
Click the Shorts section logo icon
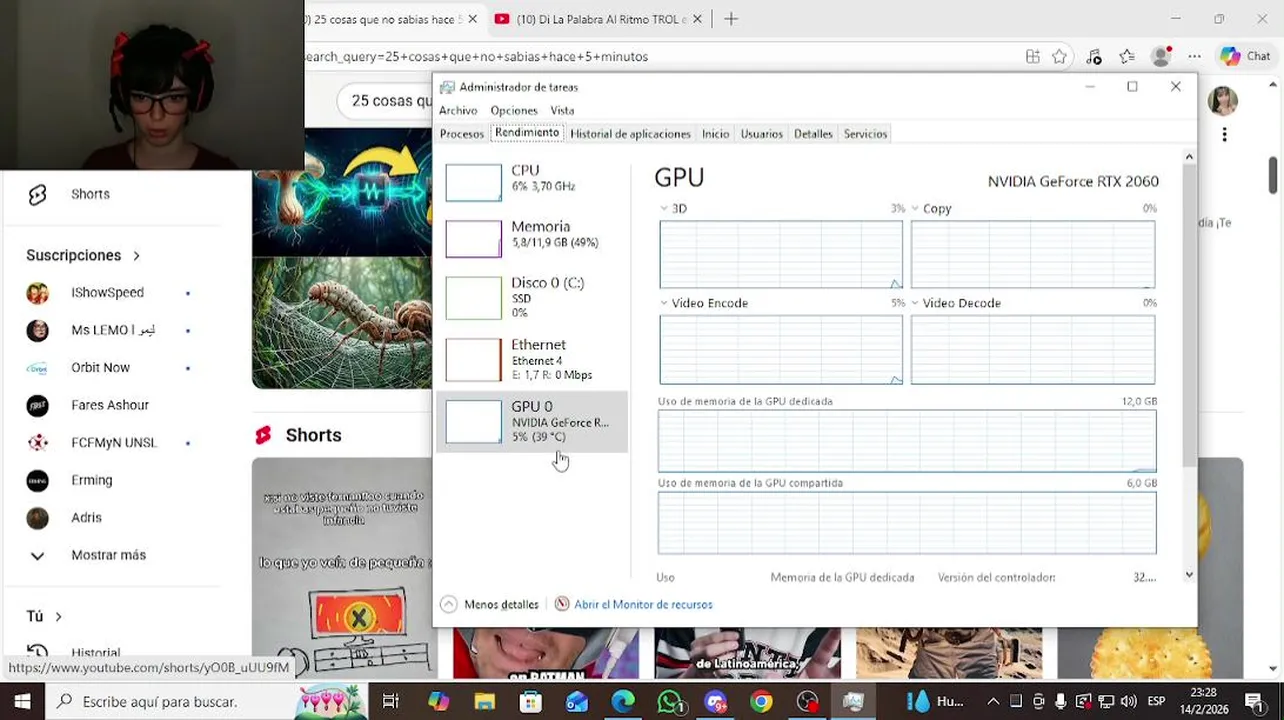point(263,435)
